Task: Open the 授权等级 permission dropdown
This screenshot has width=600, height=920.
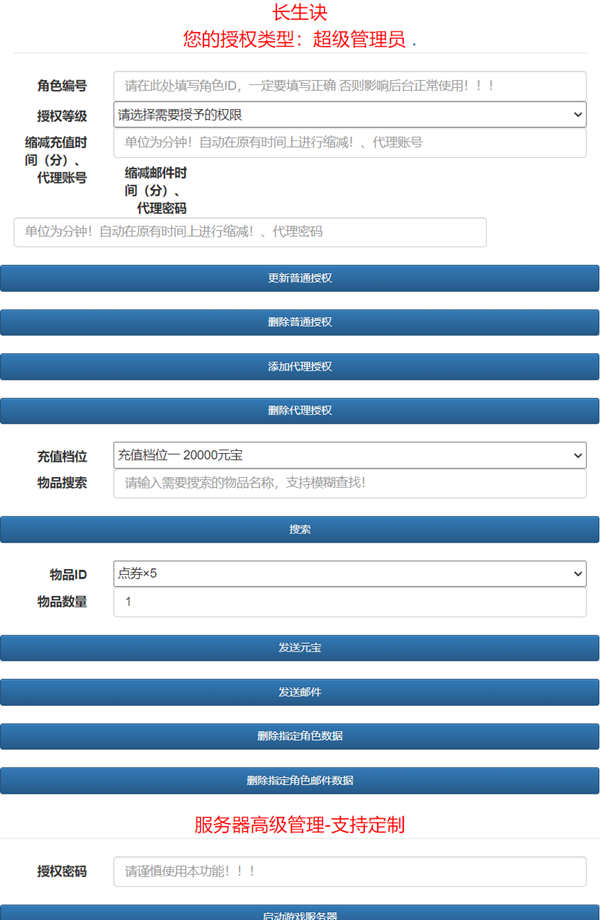Action: [x=349, y=115]
